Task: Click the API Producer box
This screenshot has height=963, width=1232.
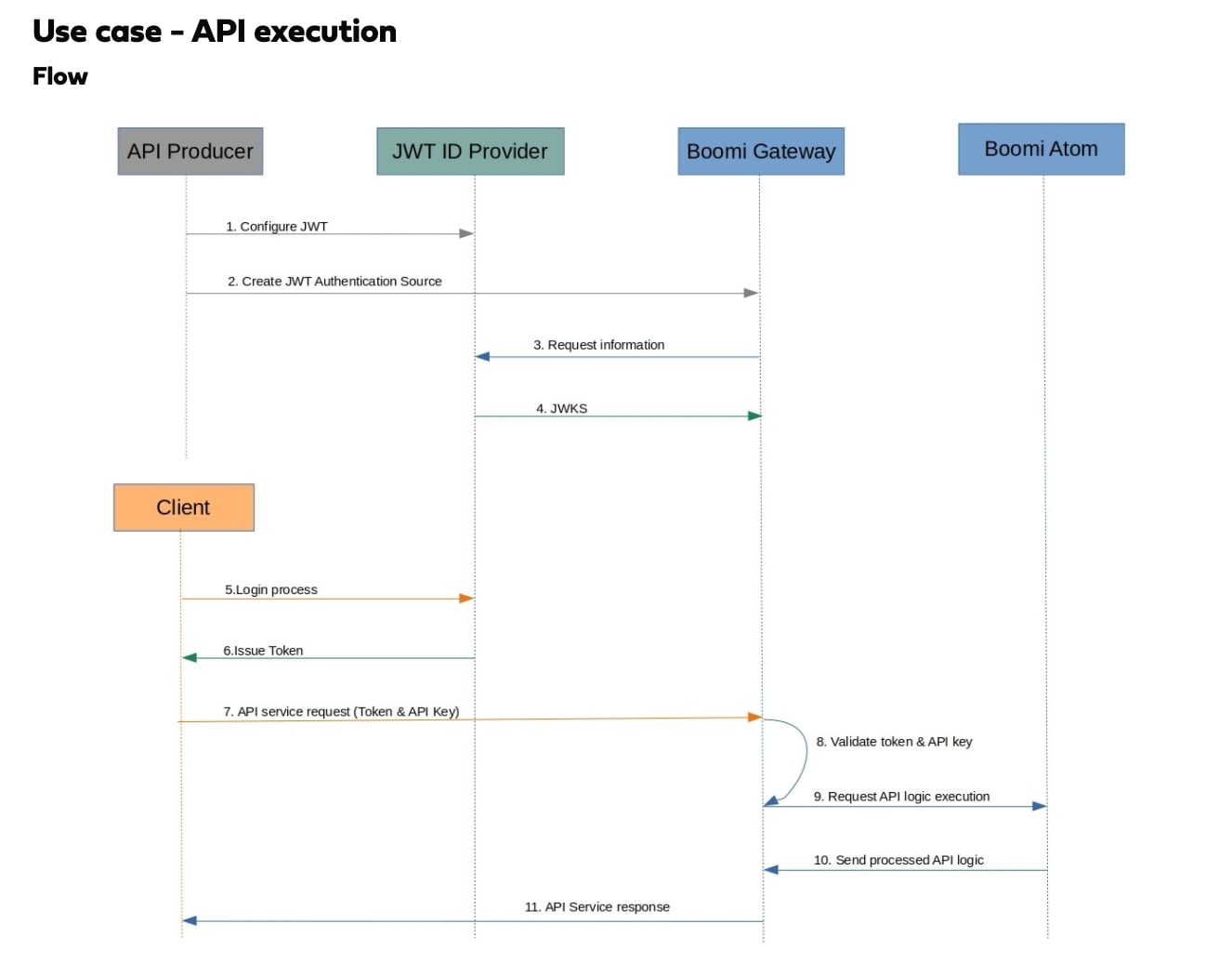Action: (190, 152)
